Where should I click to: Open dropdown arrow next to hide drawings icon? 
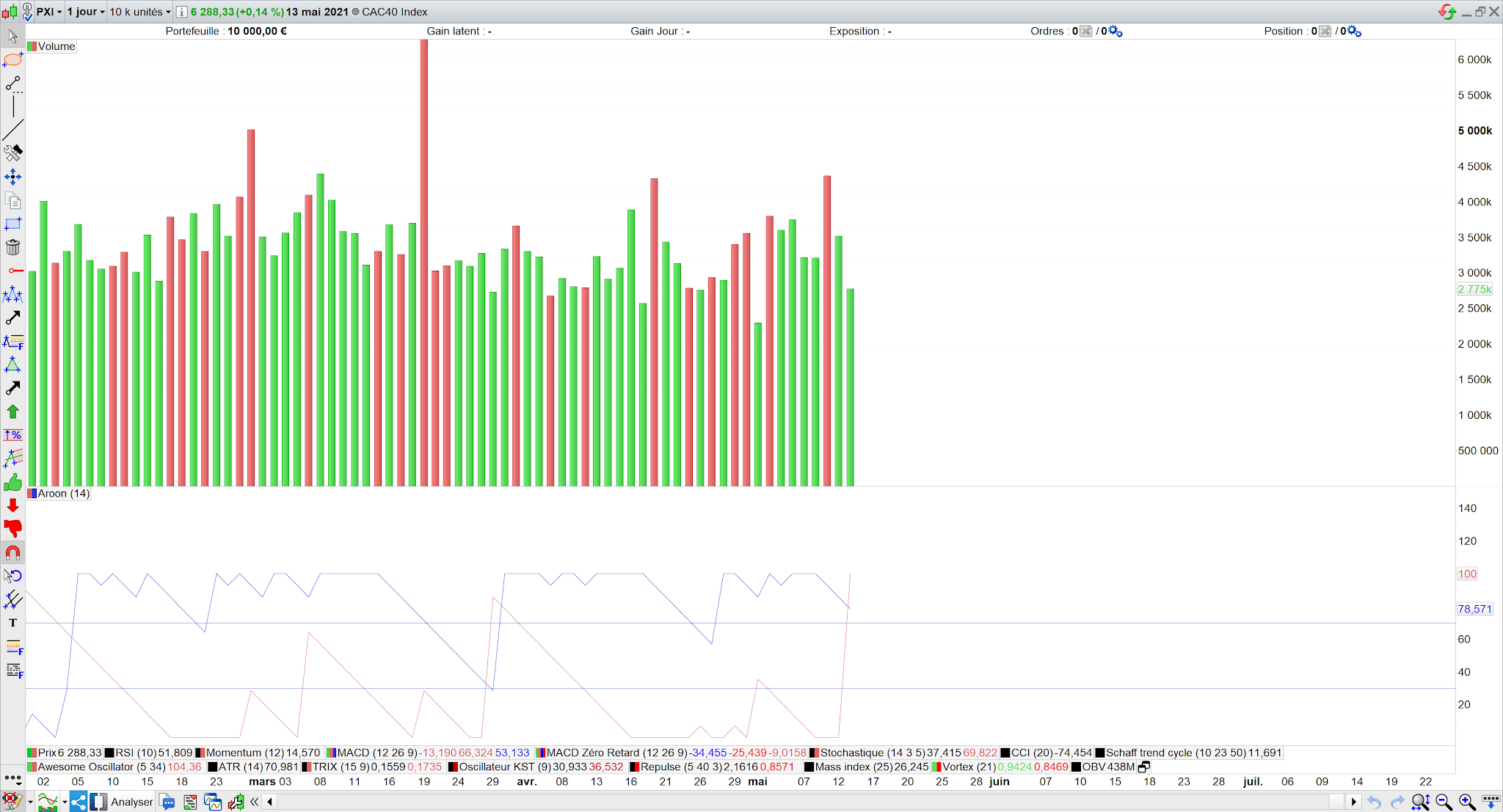pos(30,802)
